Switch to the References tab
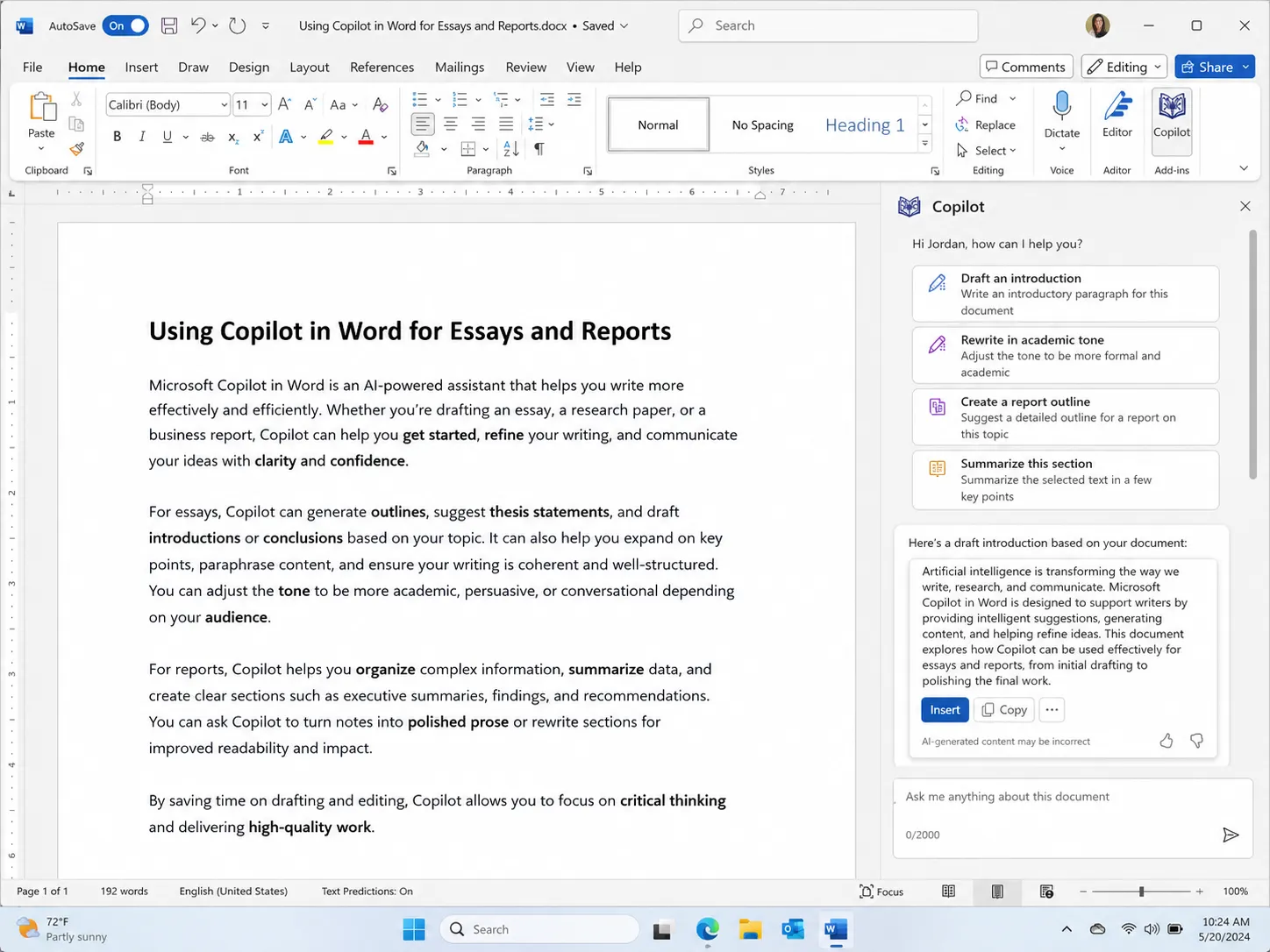 (x=382, y=67)
